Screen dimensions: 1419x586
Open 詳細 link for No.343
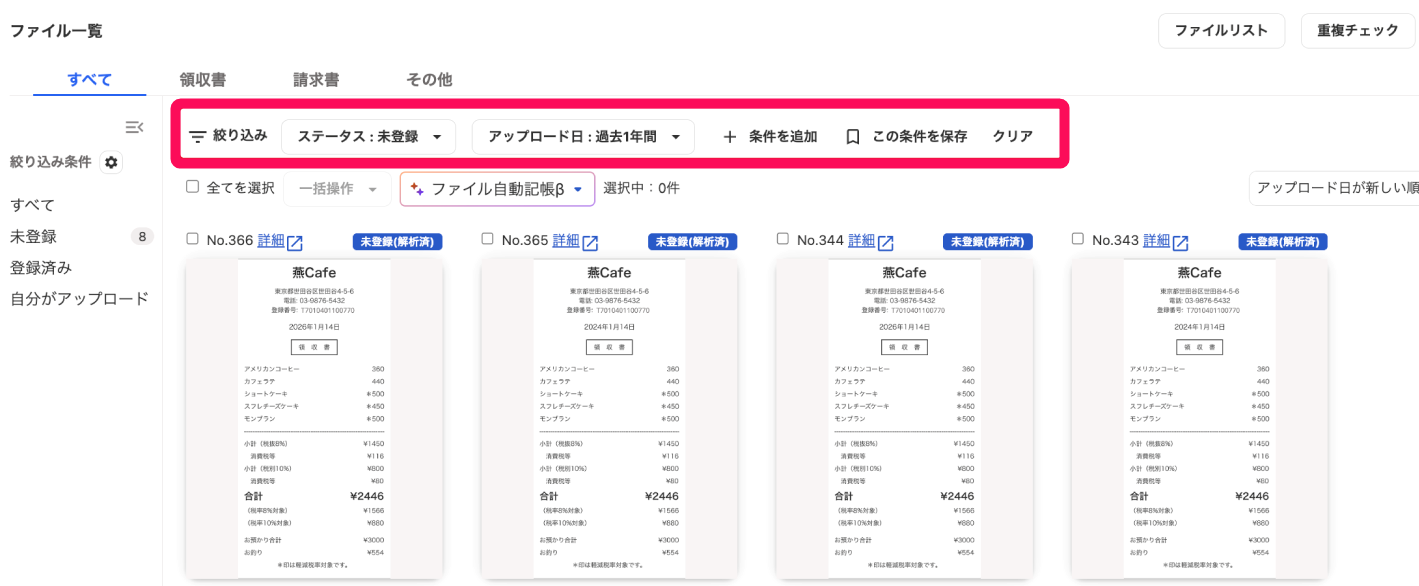pos(1157,241)
